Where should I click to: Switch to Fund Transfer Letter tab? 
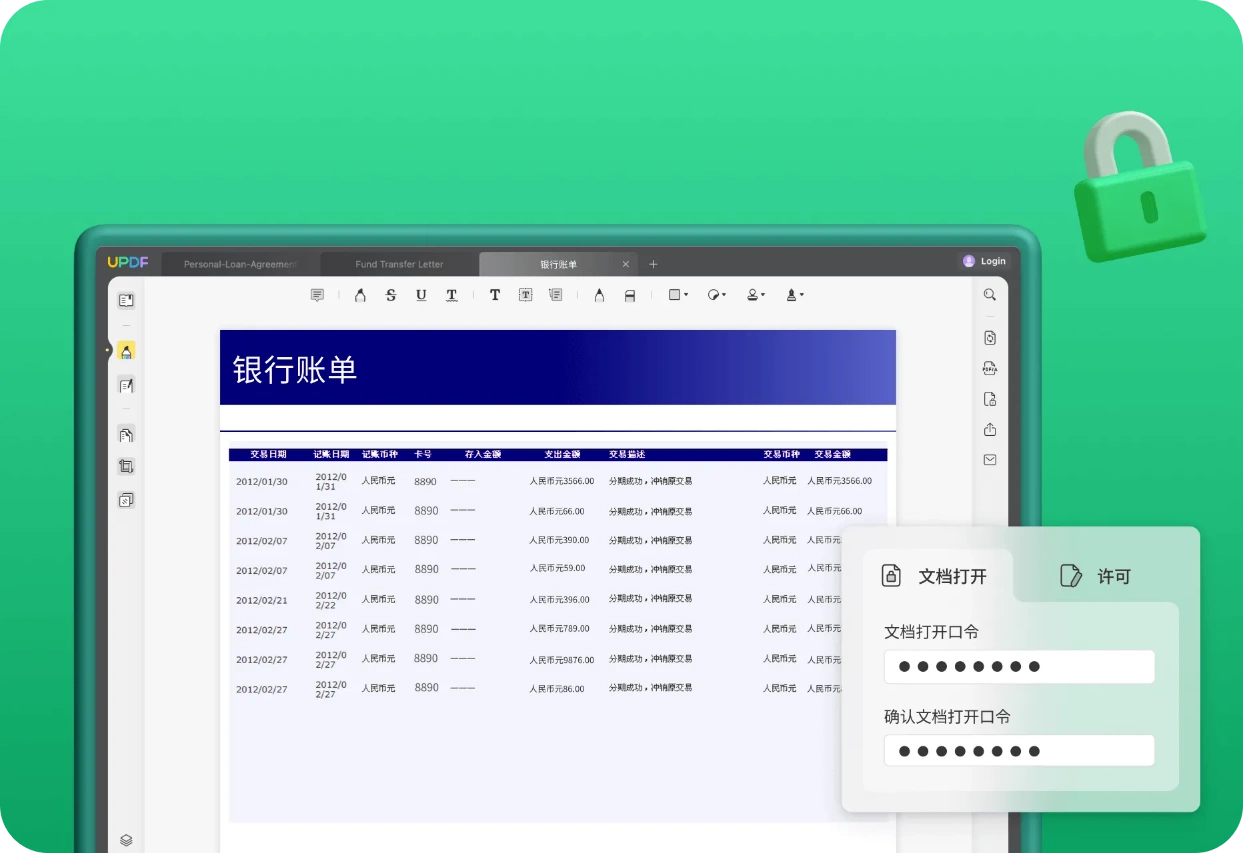[x=399, y=264]
